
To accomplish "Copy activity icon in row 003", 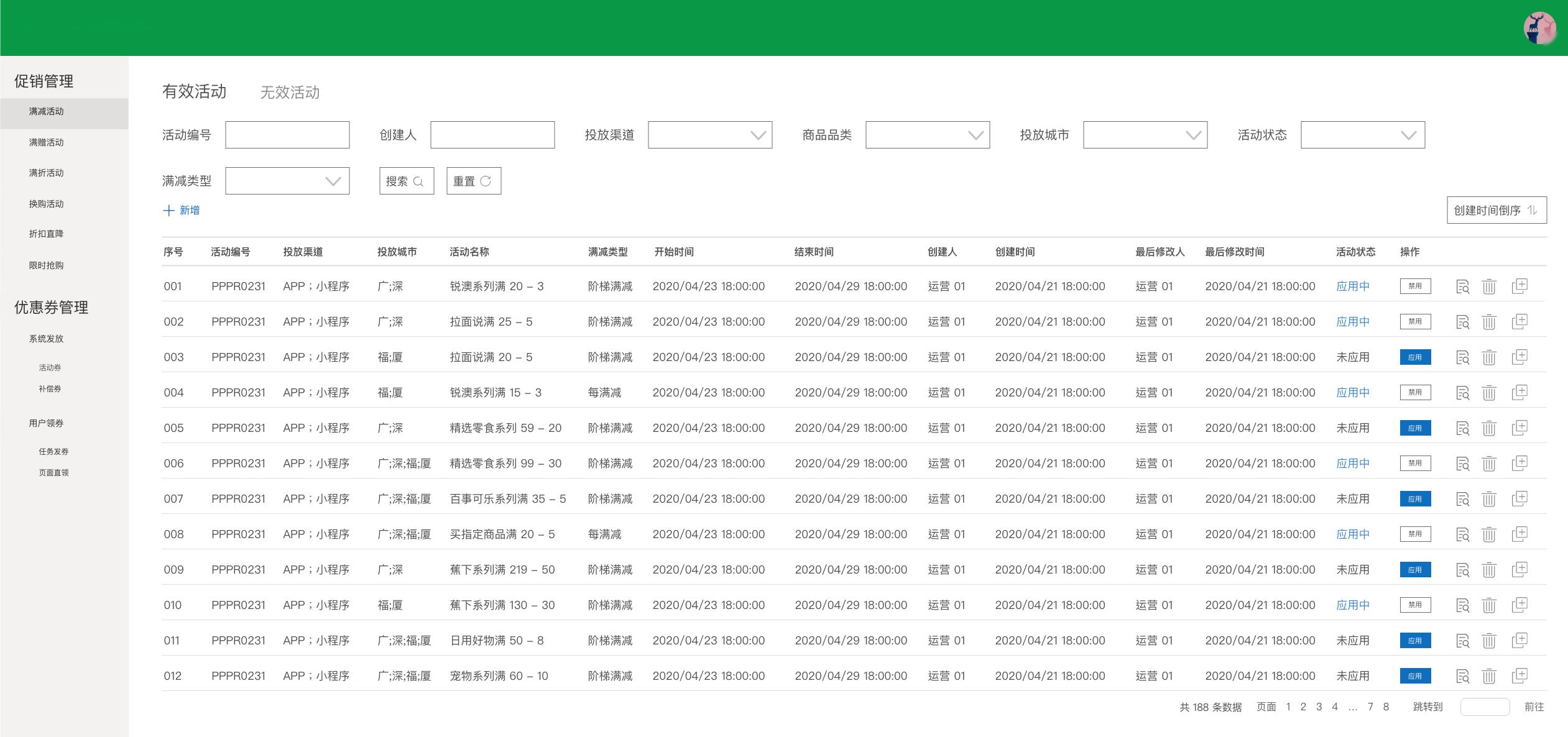I will click(x=1520, y=357).
